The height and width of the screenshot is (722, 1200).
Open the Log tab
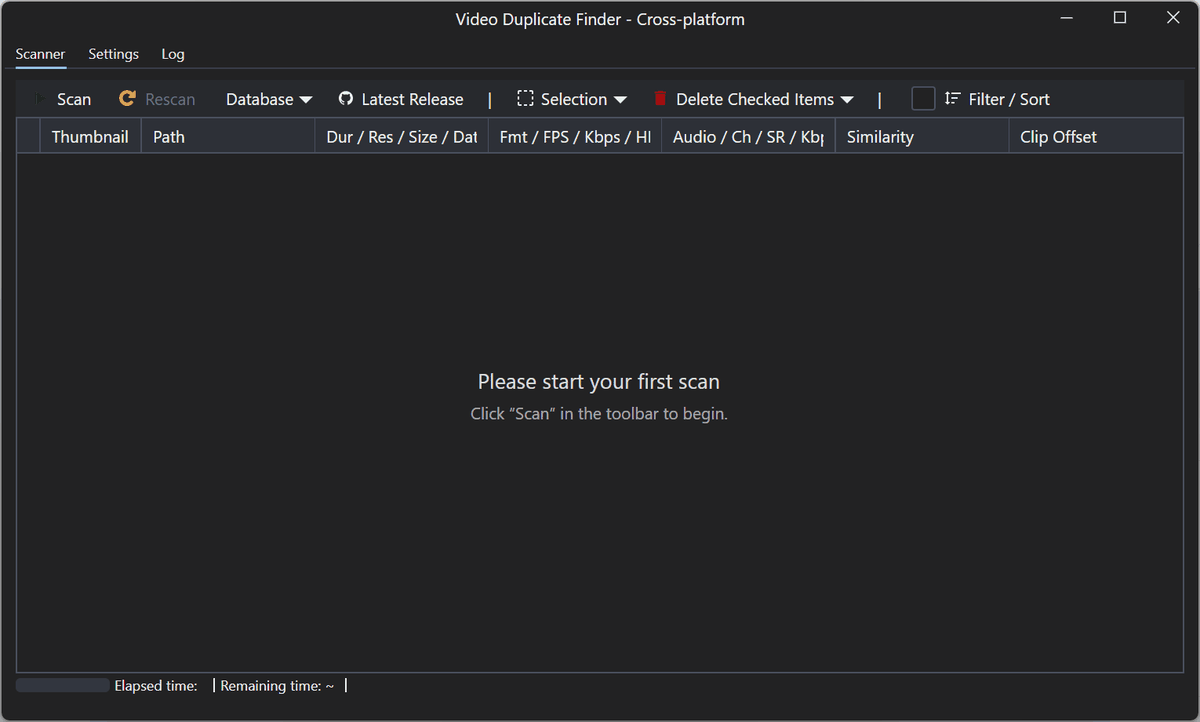173,54
